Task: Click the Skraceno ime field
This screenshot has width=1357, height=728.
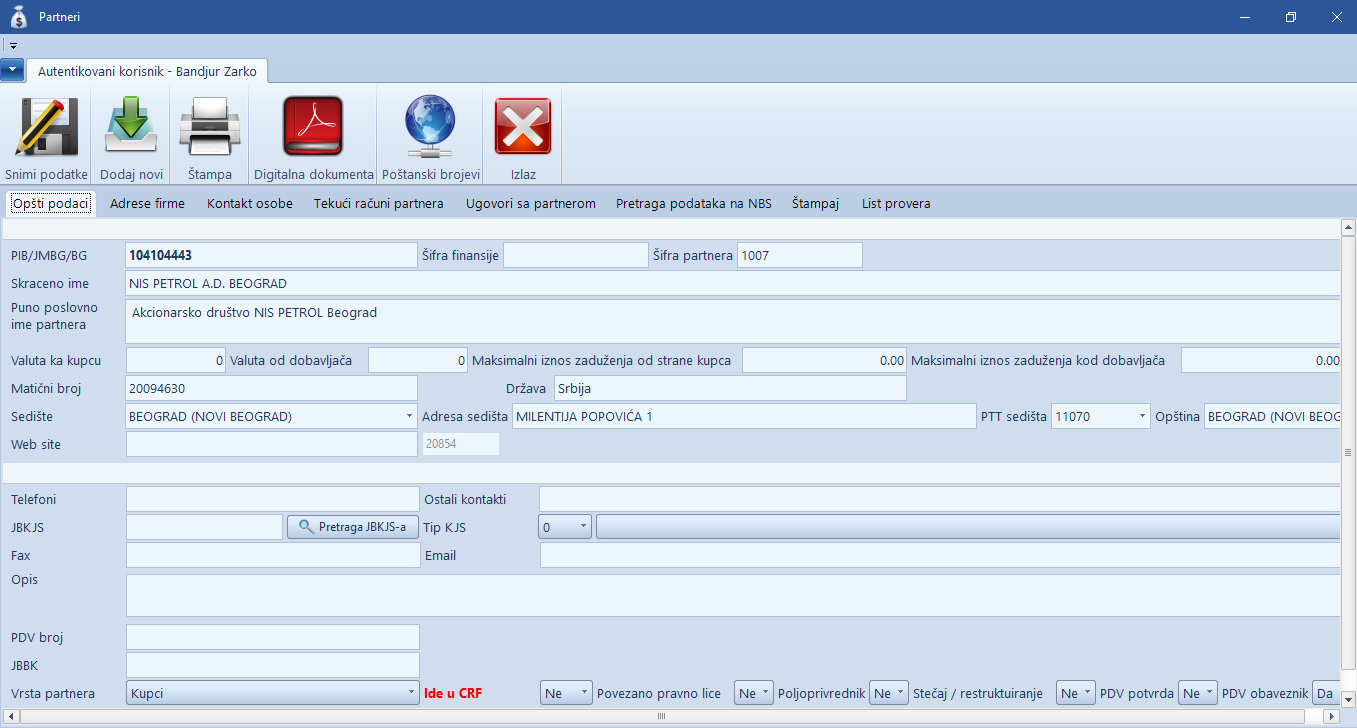Action: pyautogui.click(x=733, y=283)
